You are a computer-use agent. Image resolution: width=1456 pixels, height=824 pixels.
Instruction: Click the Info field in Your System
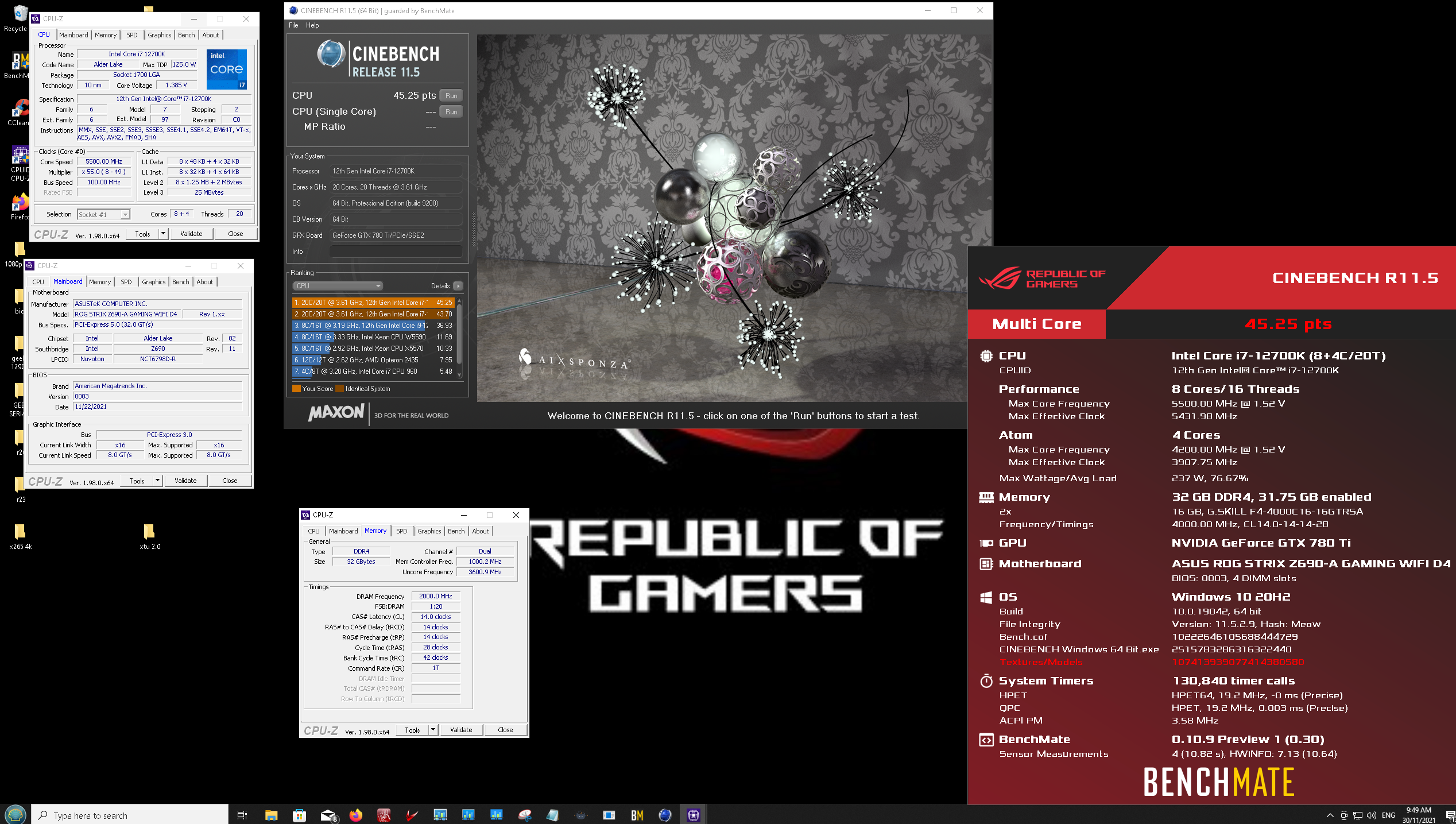click(x=396, y=252)
